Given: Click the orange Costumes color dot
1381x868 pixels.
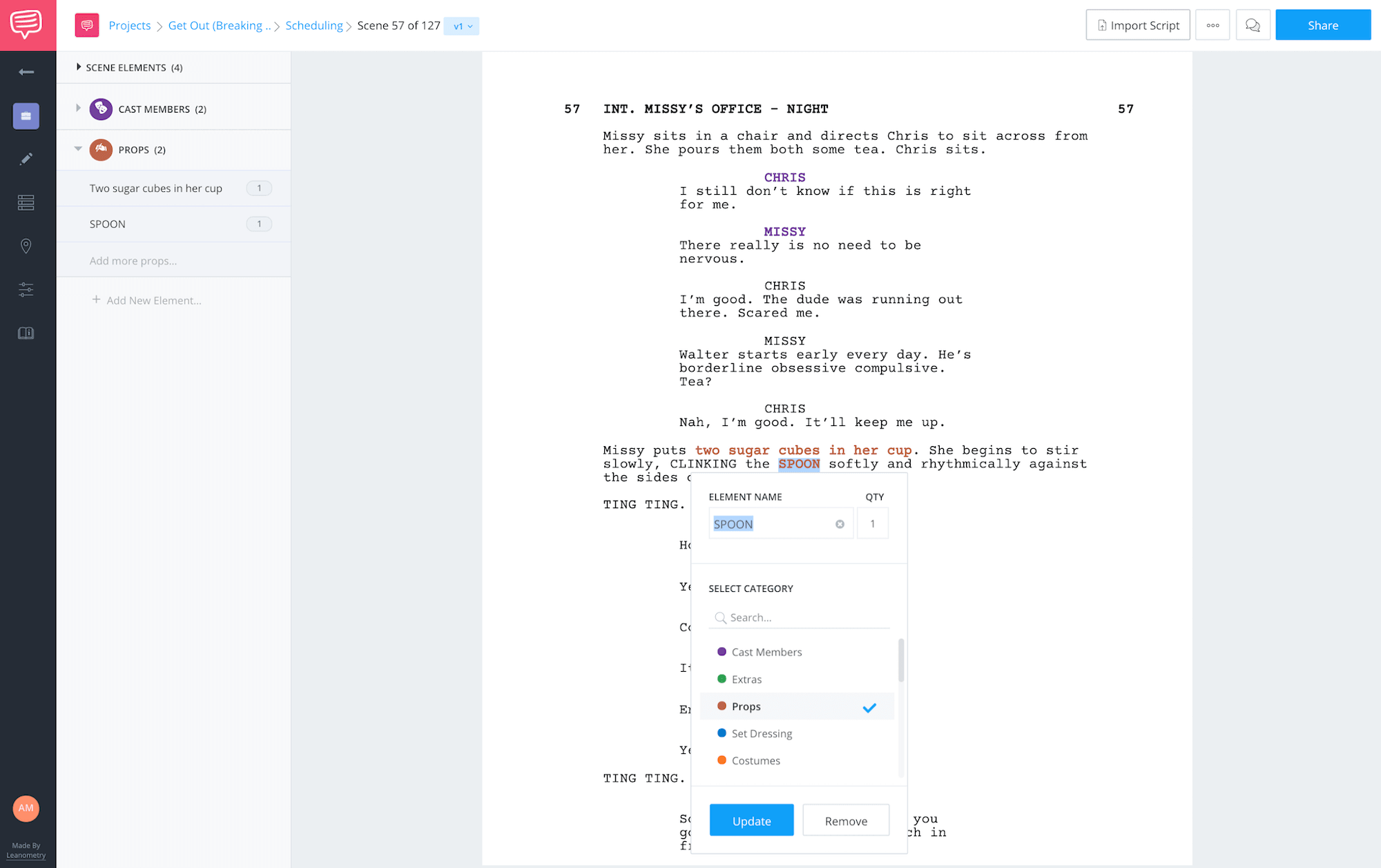Looking at the screenshot, I should pyautogui.click(x=722, y=760).
